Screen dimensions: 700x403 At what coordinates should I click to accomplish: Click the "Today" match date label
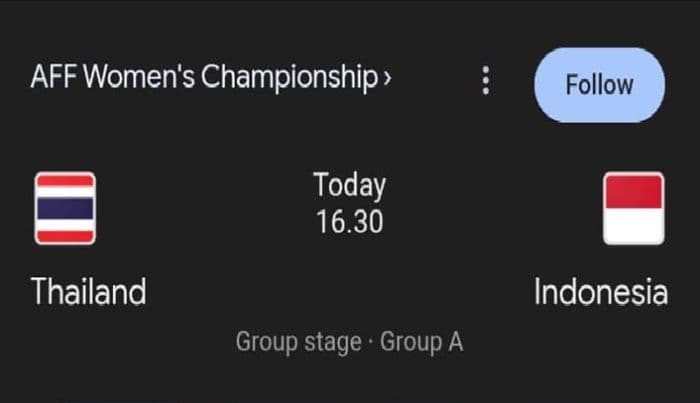349,185
